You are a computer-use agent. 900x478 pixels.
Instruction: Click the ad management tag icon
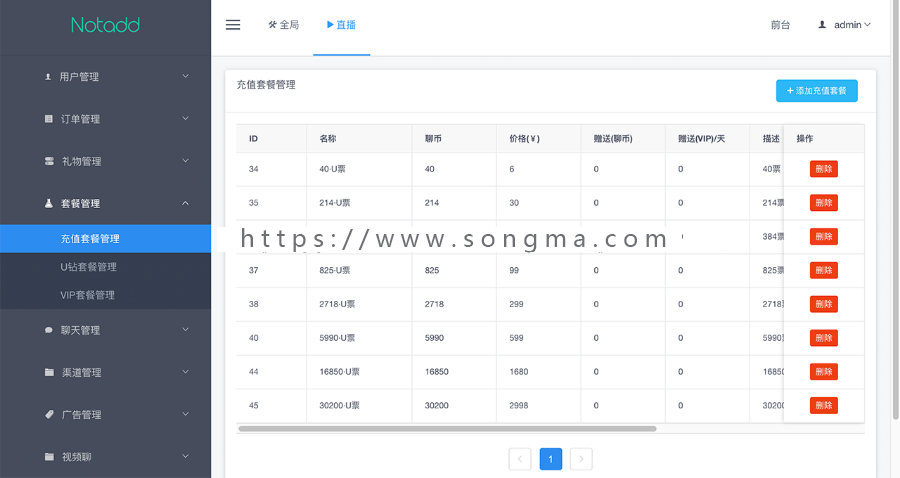(49, 414)
